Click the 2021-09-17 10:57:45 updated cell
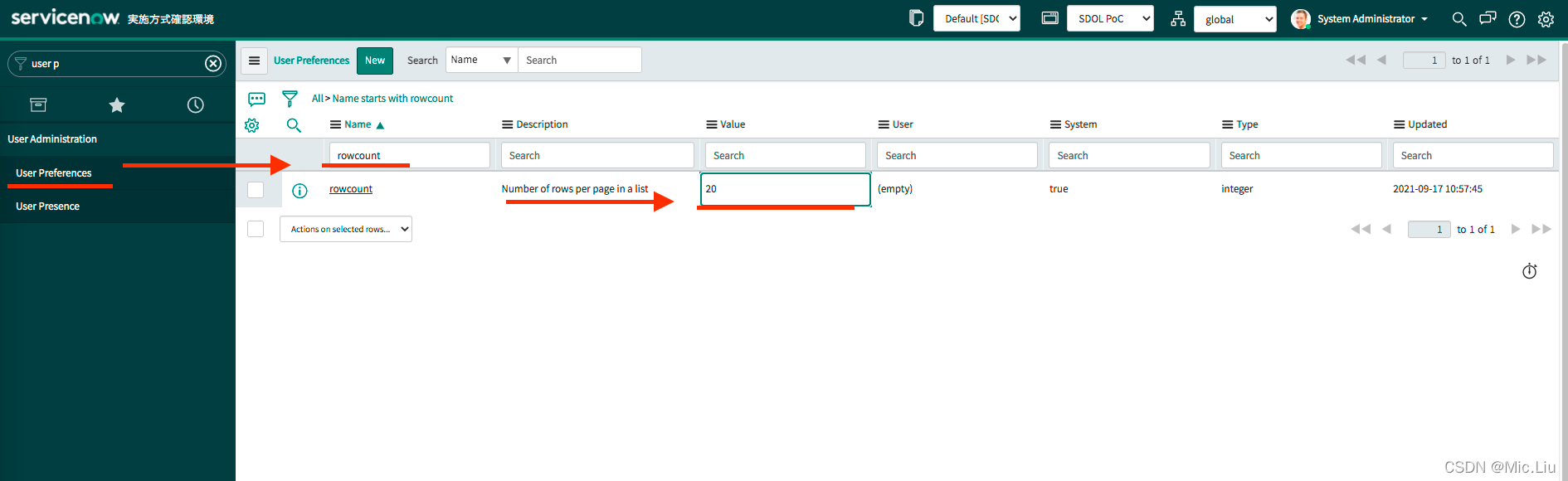1568x481 pixels. [1438, 189]
